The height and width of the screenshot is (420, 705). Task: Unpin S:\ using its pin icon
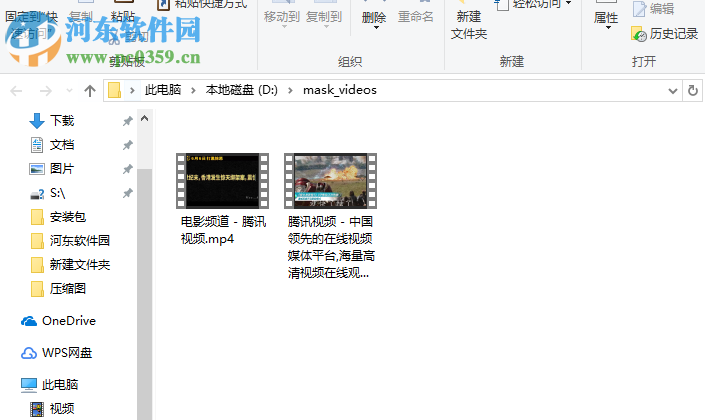128,193
